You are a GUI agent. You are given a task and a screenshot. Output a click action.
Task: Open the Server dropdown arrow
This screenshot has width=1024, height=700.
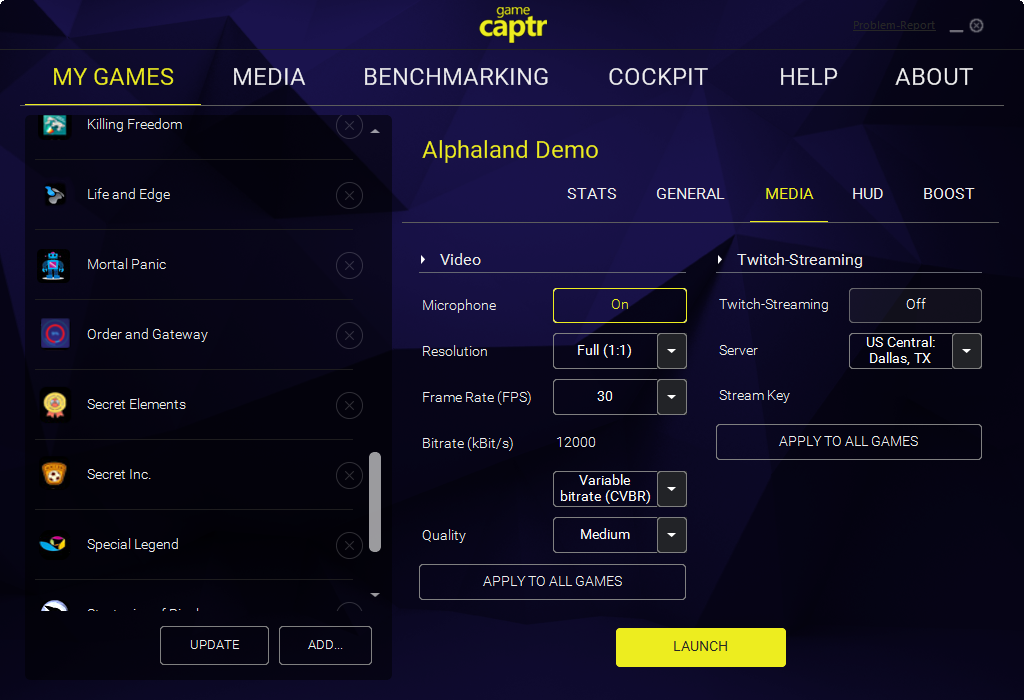coord(967,351)
